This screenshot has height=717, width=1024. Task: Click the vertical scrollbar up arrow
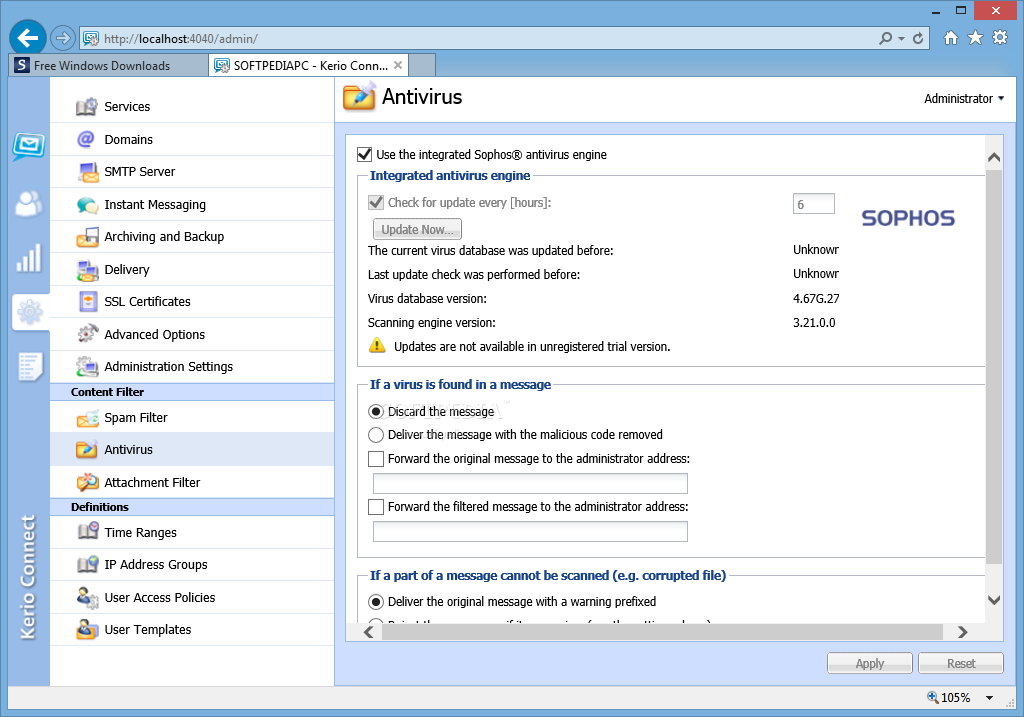pyautogui.click(x=994, y=157)
